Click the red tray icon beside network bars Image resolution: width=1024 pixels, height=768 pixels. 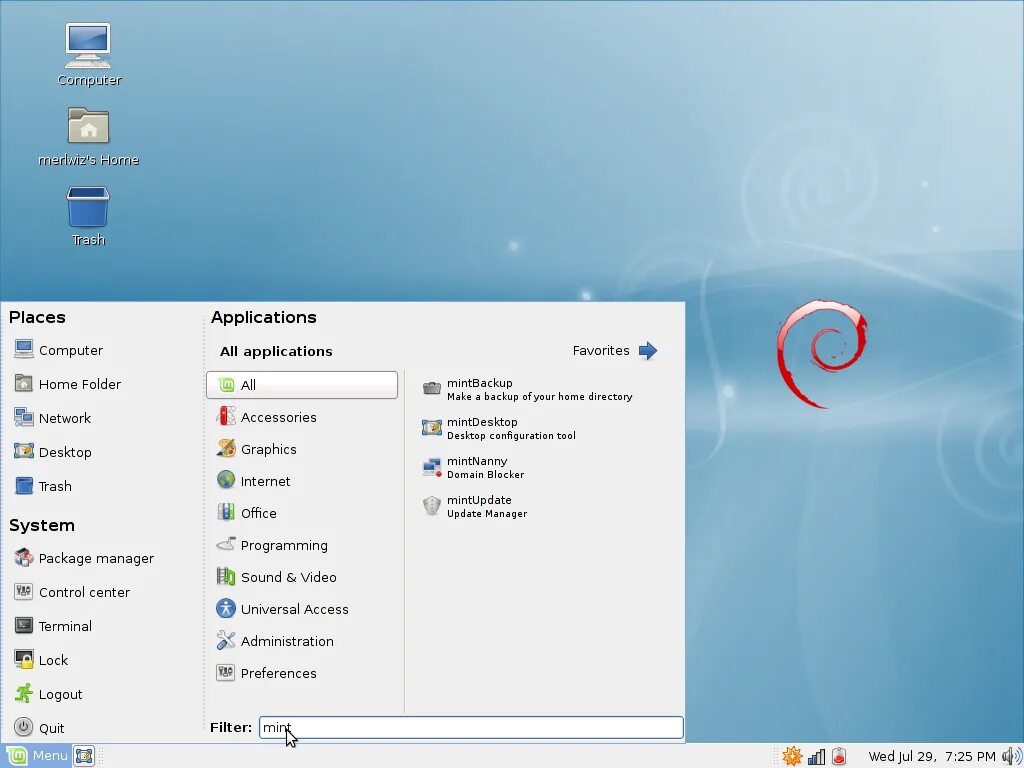pos(839,756)
